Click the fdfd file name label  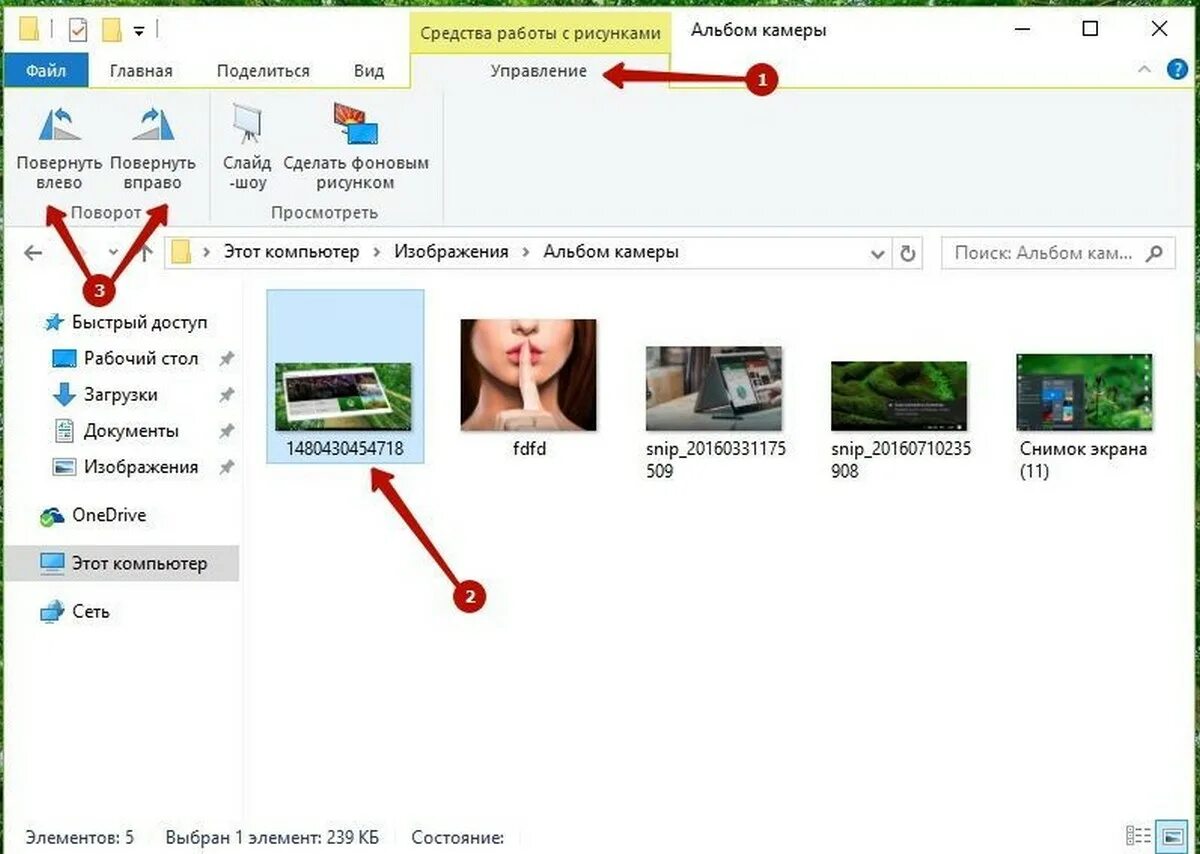click(528, 449)
